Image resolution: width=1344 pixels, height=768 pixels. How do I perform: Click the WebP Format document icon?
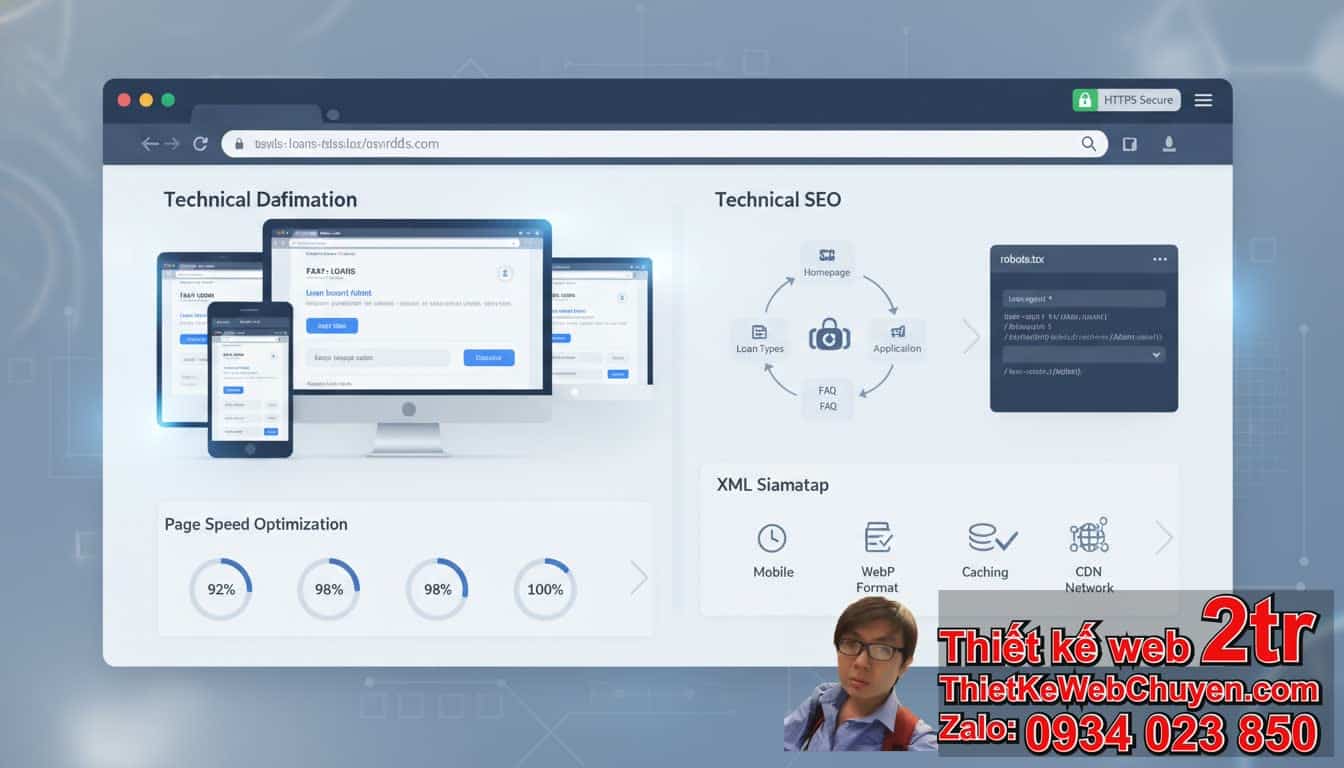click(x=878, y=537)
